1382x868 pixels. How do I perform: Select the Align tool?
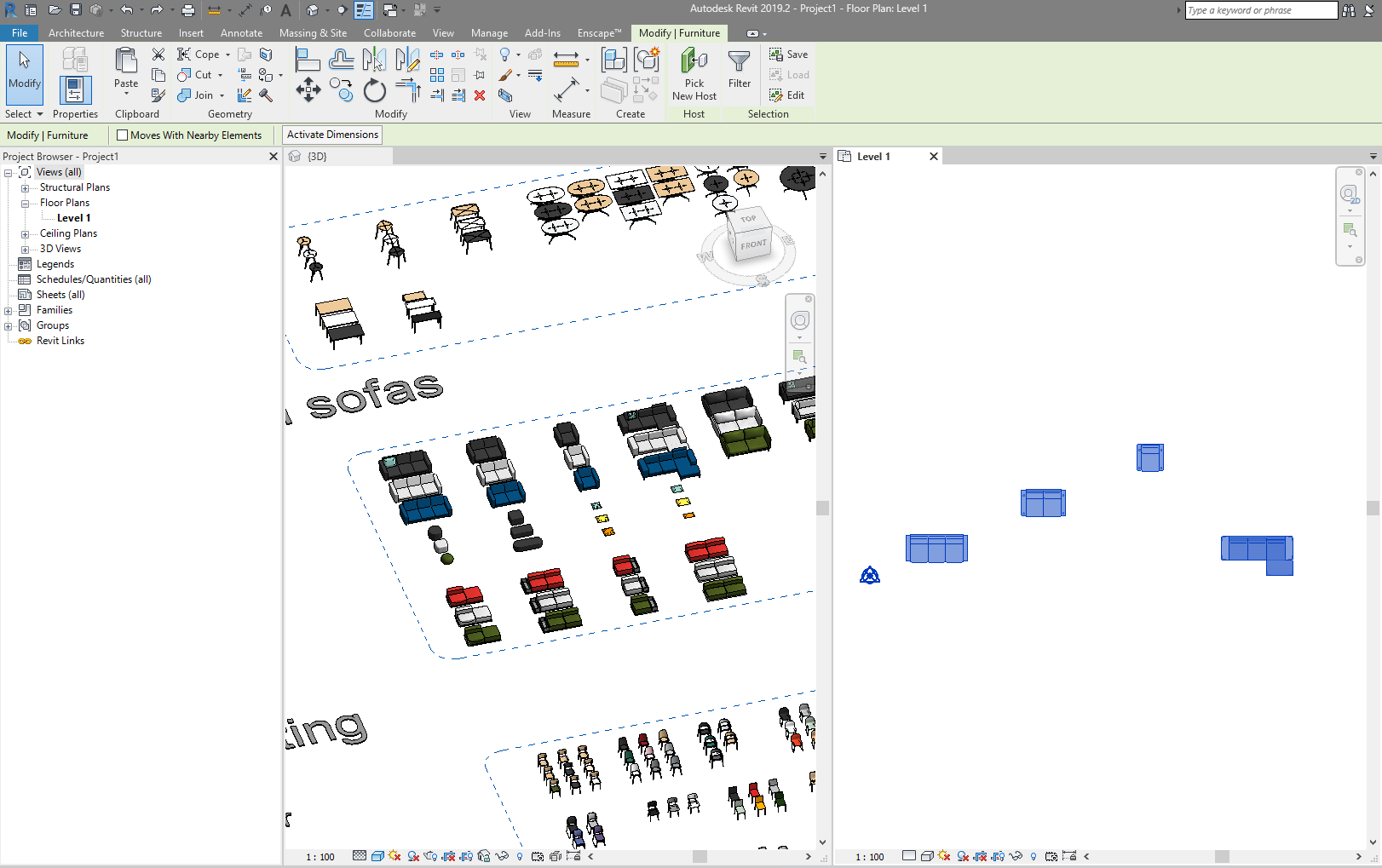pyautogui.click(x=308, y=60)
